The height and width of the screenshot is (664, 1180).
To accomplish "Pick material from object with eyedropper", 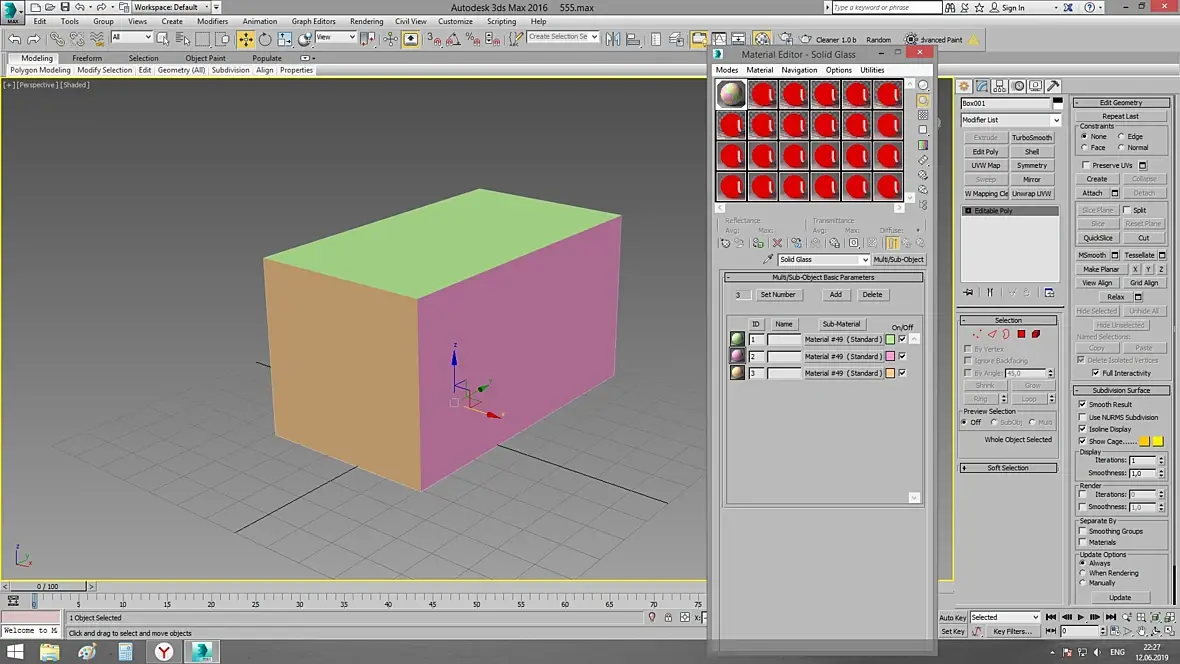I will pos(768,259).
